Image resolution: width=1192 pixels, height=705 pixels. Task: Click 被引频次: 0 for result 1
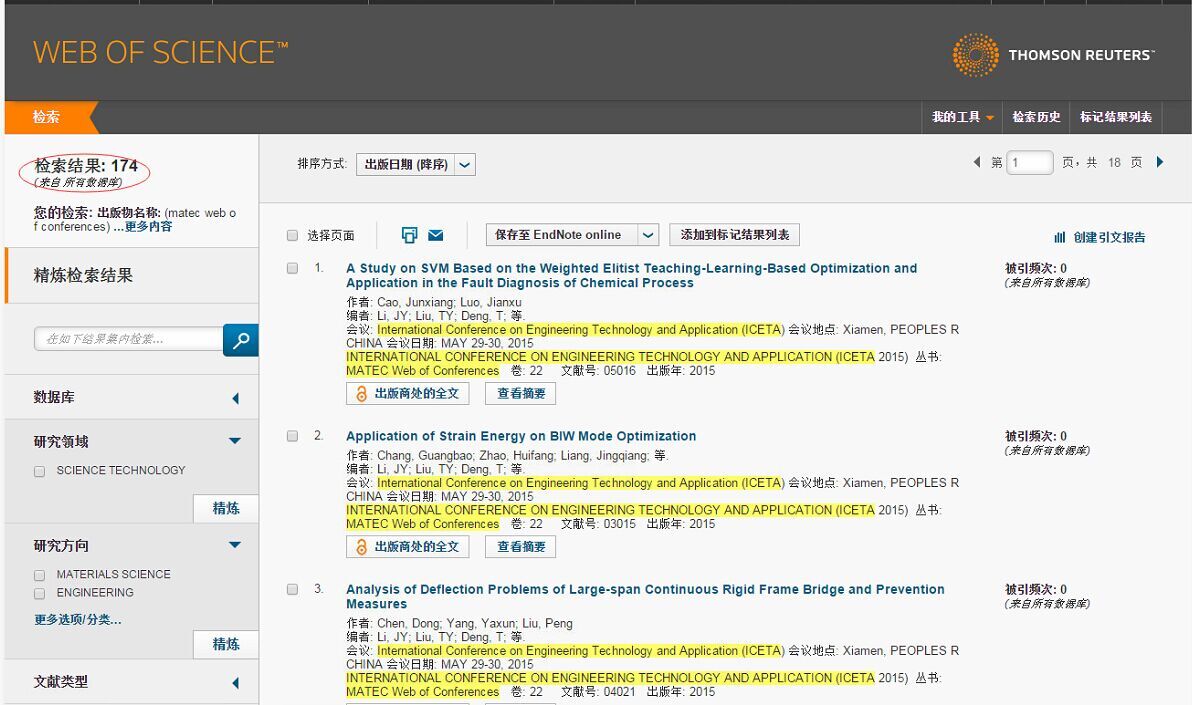pos(1035,268)
